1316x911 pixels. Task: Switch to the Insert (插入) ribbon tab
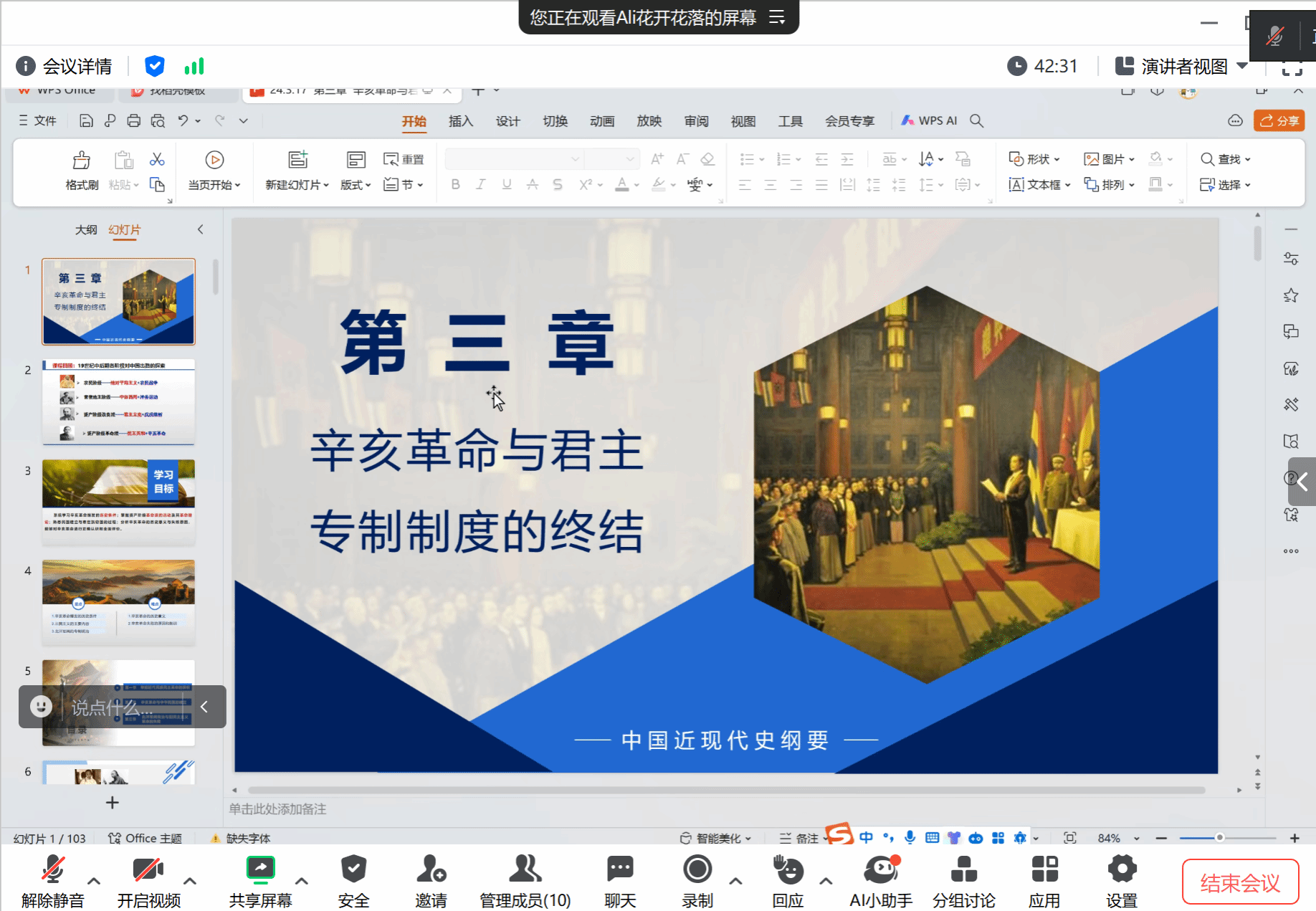(460, 121)
